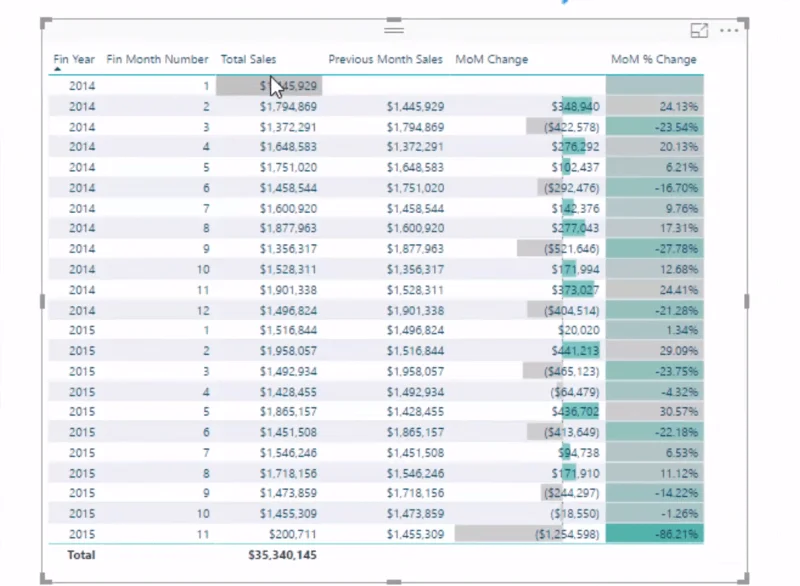Open the More options ellipsis menu
The width and height of the screenshot is (800, 586).
pos(729,31)
